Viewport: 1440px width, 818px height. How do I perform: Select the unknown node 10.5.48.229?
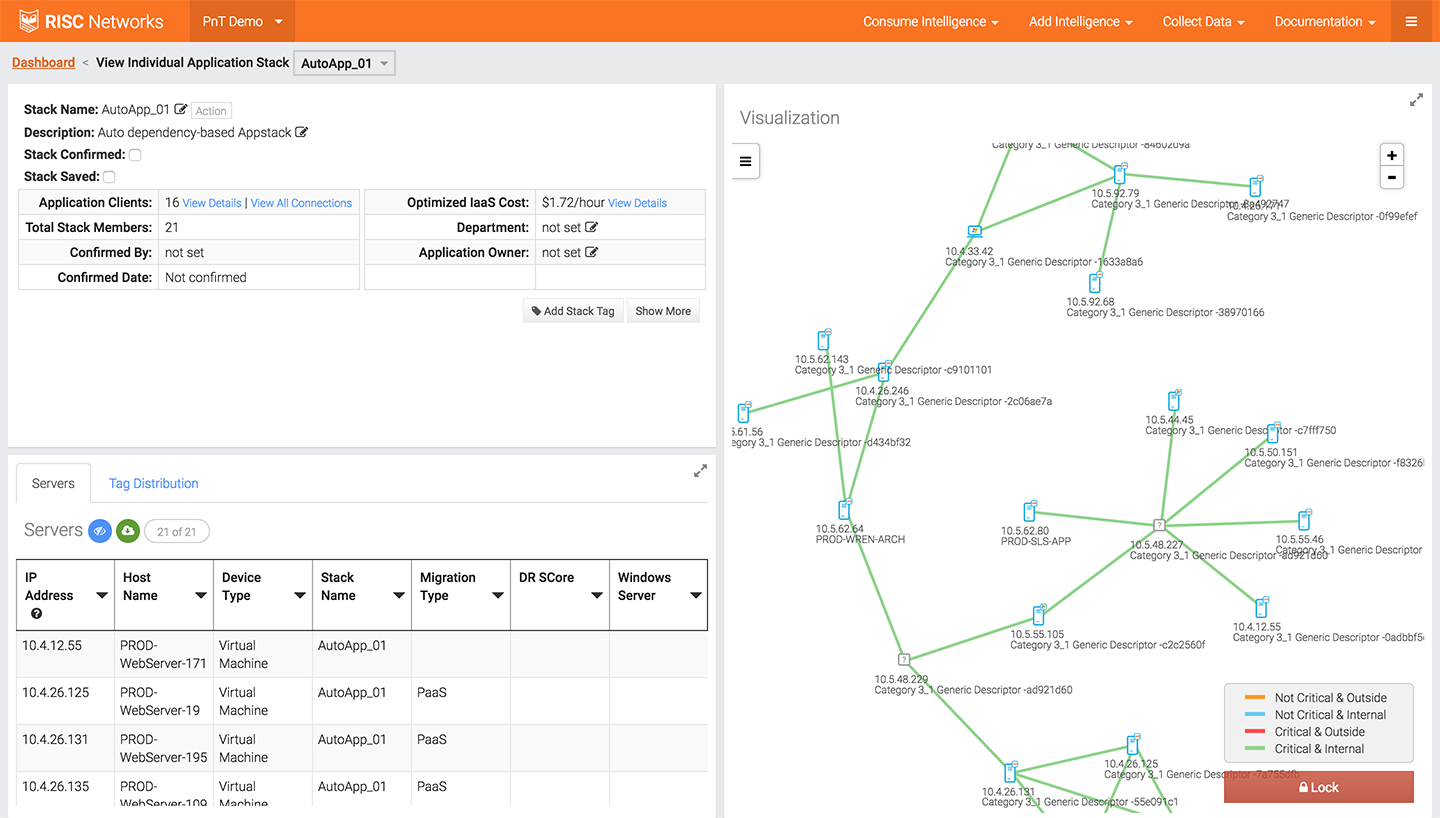tap(904, 660)
